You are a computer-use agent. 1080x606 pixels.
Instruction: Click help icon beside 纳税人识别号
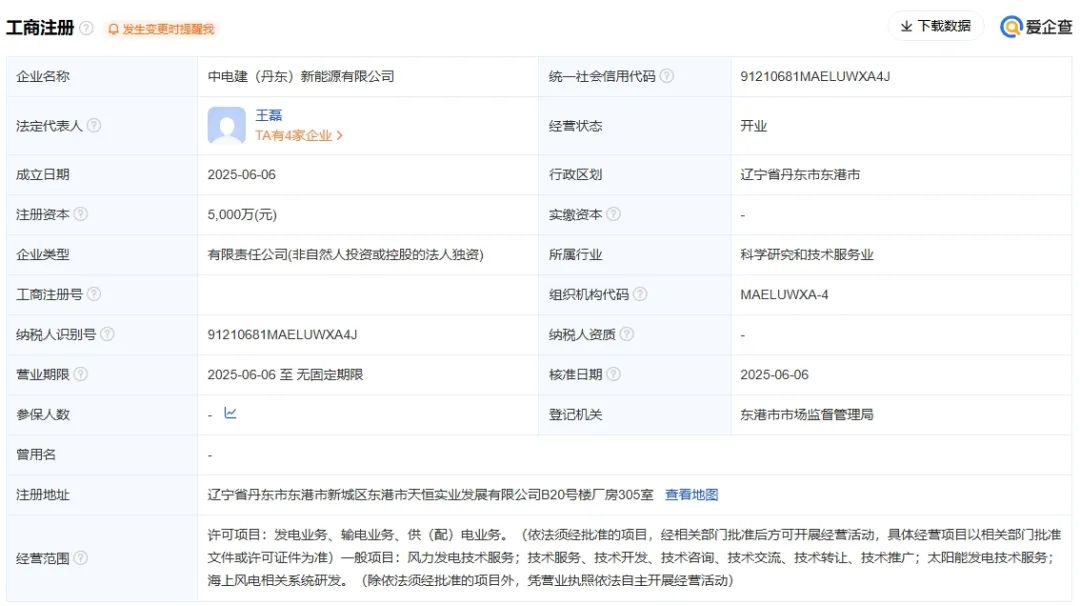pos(107,334)
